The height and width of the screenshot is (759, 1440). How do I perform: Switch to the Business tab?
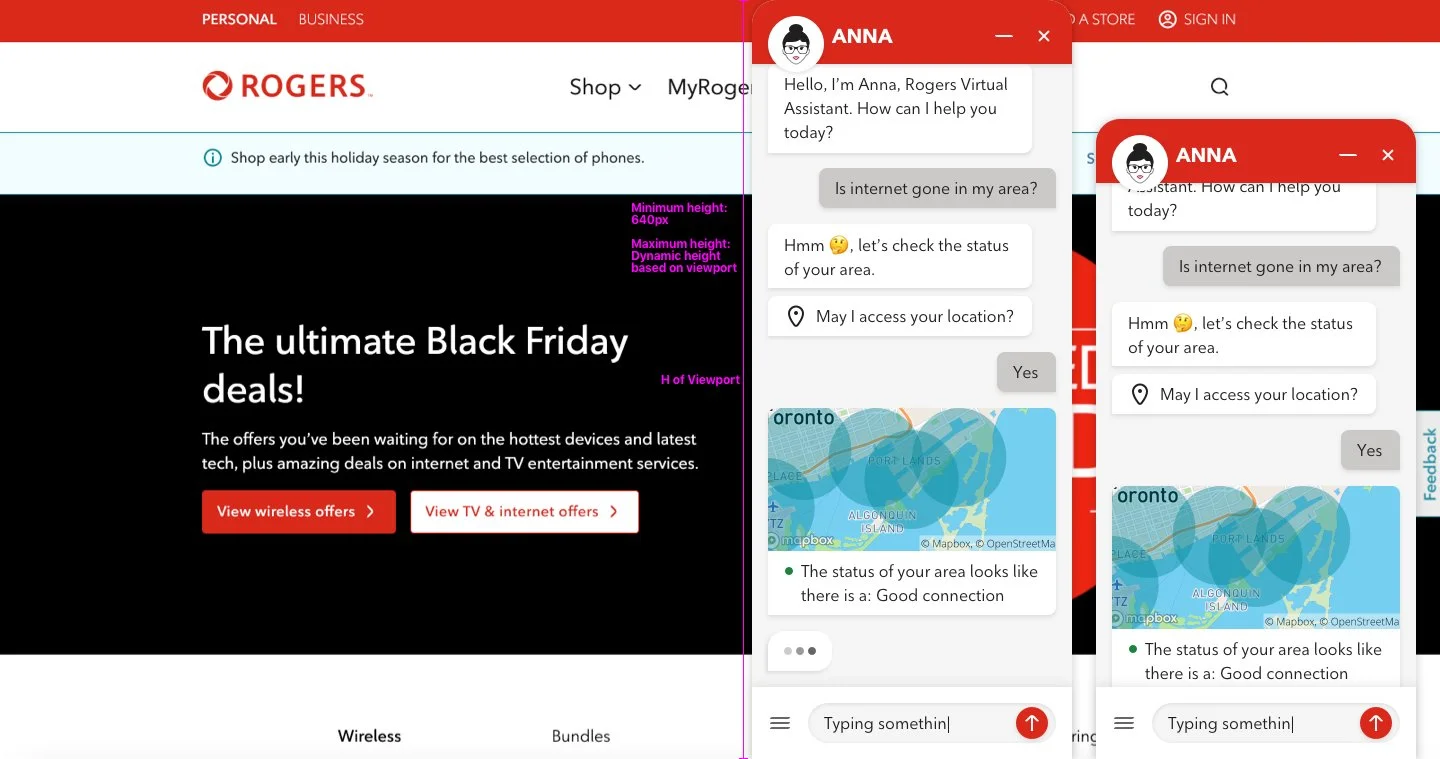pyautogui.click(x=331, y=19)
